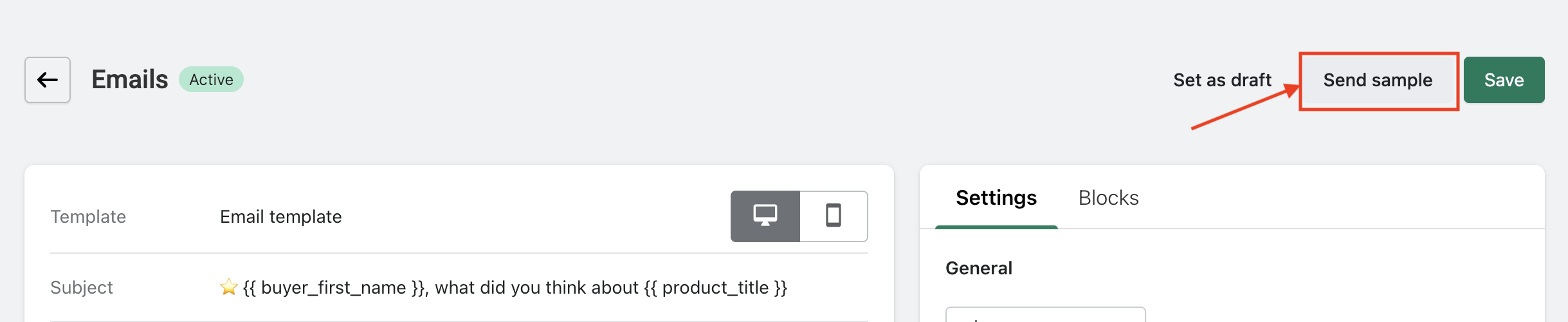The width and height of the screenshot is (1568, 322).
Task: Set the email as draft
Action: click(x=1222, y=80)
